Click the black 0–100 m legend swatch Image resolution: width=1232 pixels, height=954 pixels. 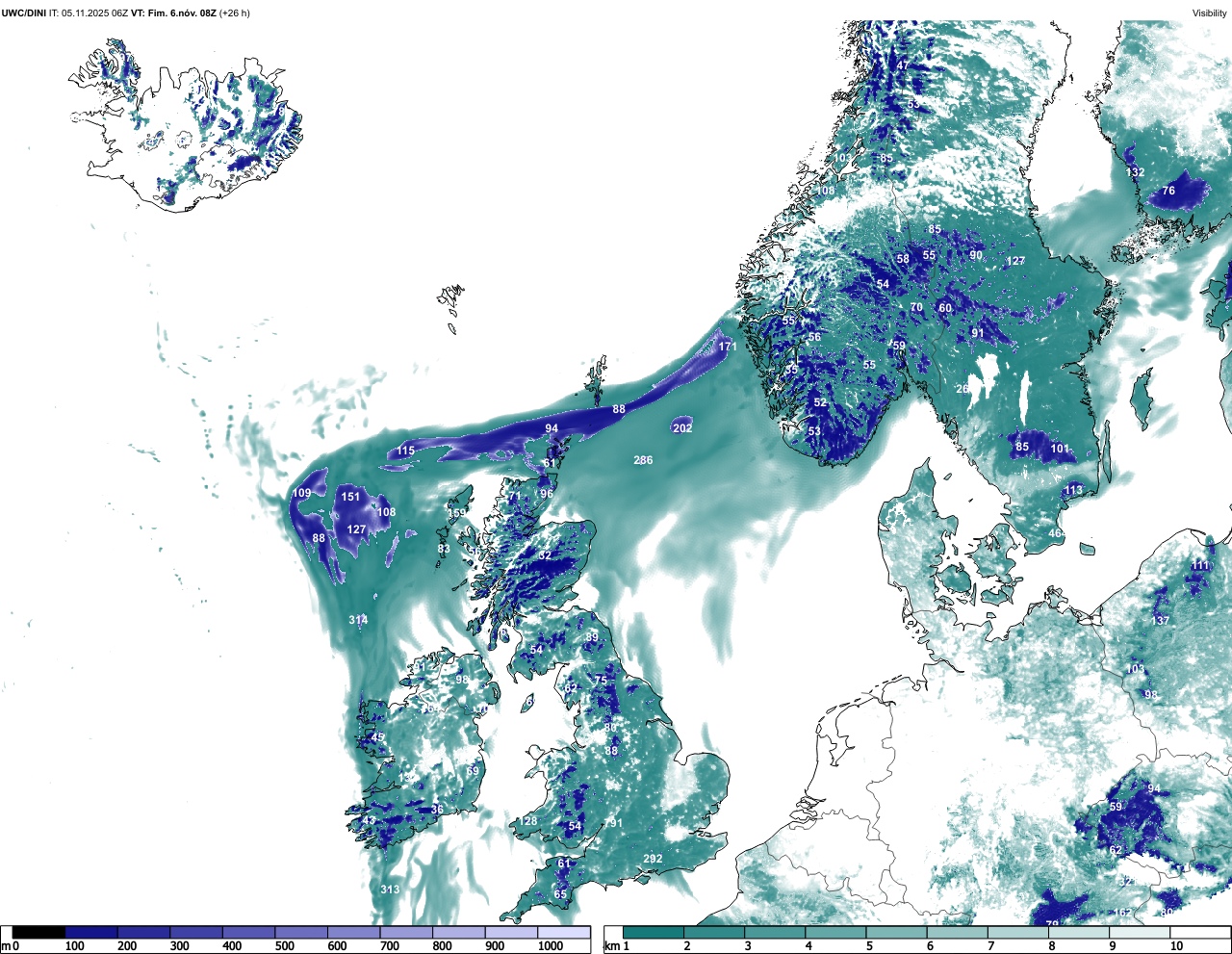pos(39,933)
